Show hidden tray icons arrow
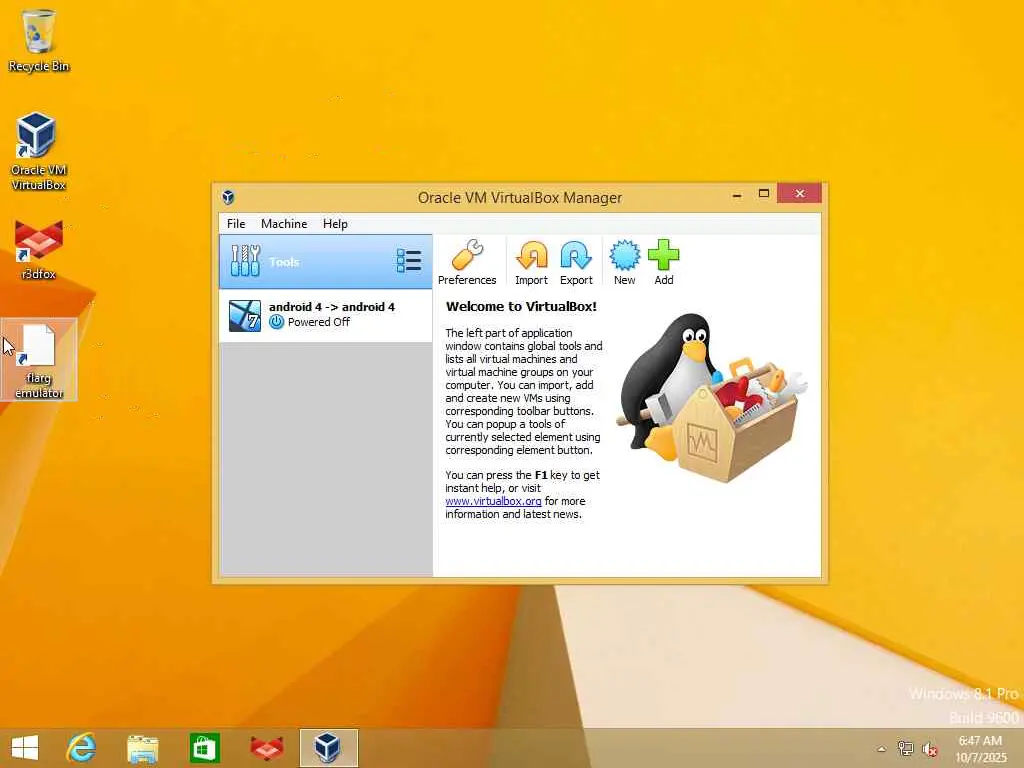Screen dimensions: 1024x768 882,749
